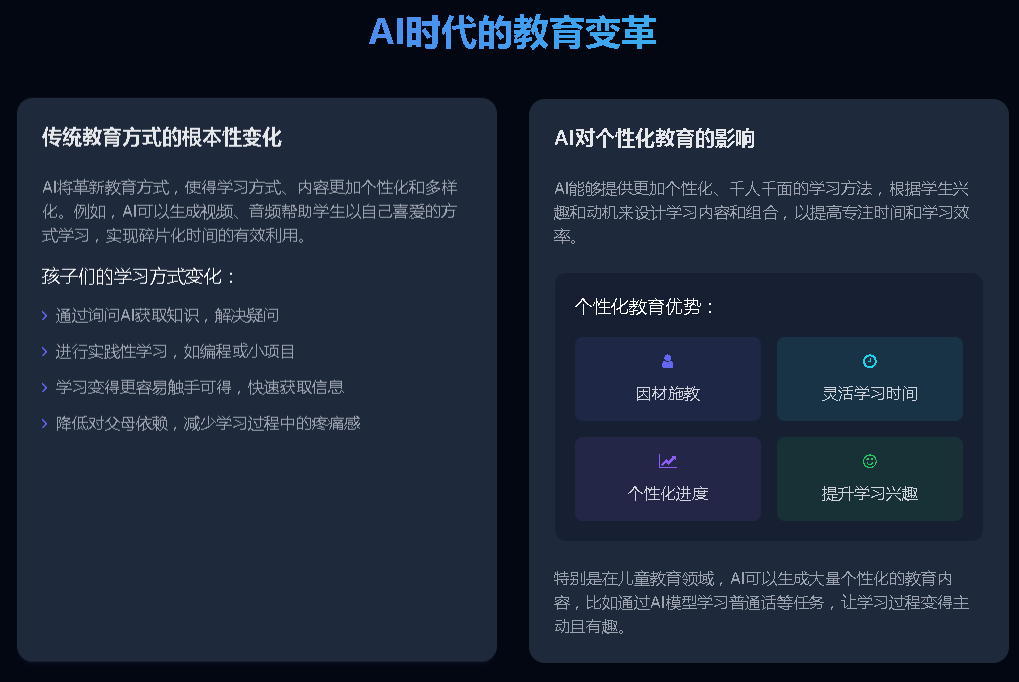Click the heading 传统教育方式的根本性变化
This screenshot has width=1019, height=682.
click(162, 137)
